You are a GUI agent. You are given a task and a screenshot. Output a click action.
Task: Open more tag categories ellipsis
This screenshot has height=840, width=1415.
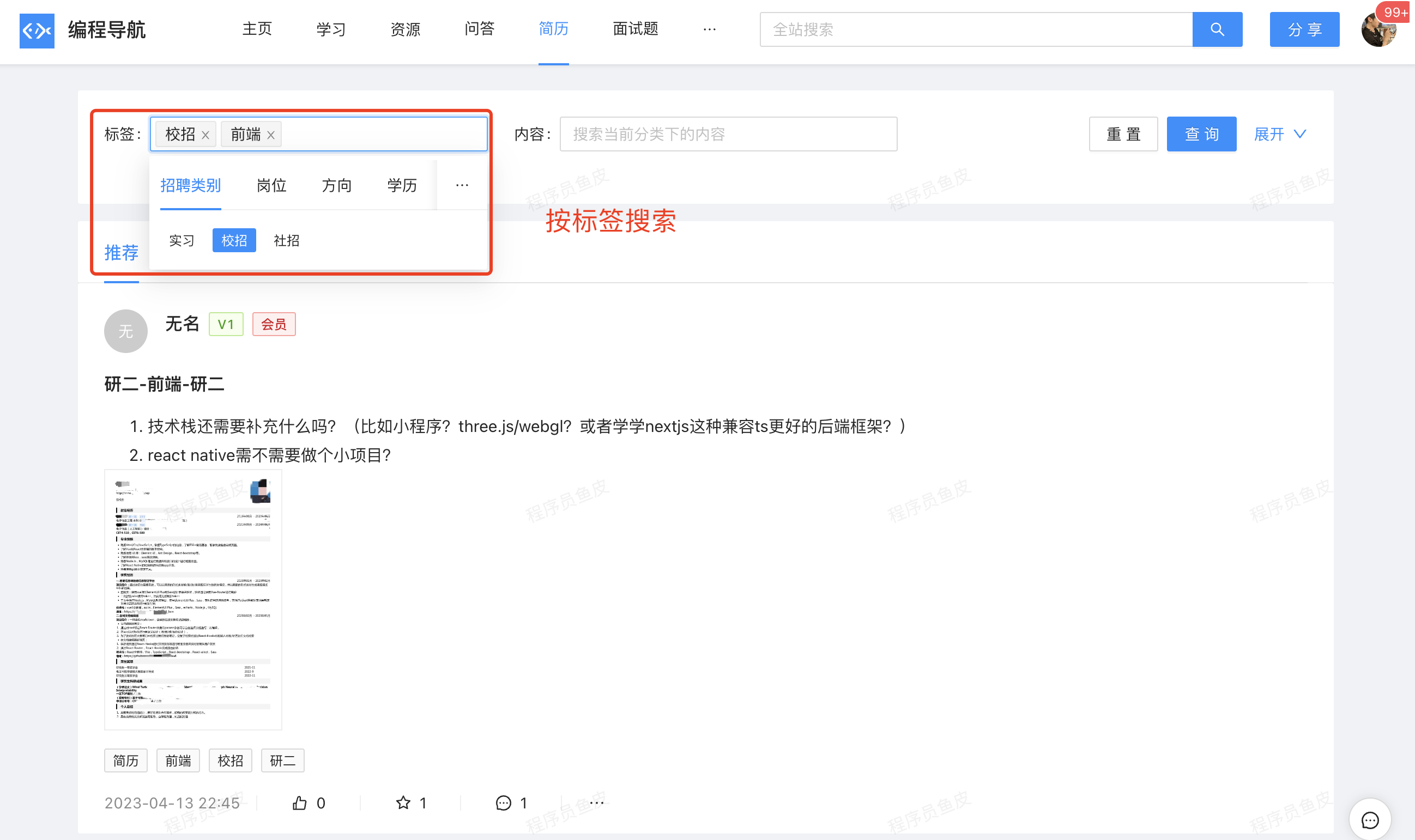pyautogui.click(x=462, y=185)
